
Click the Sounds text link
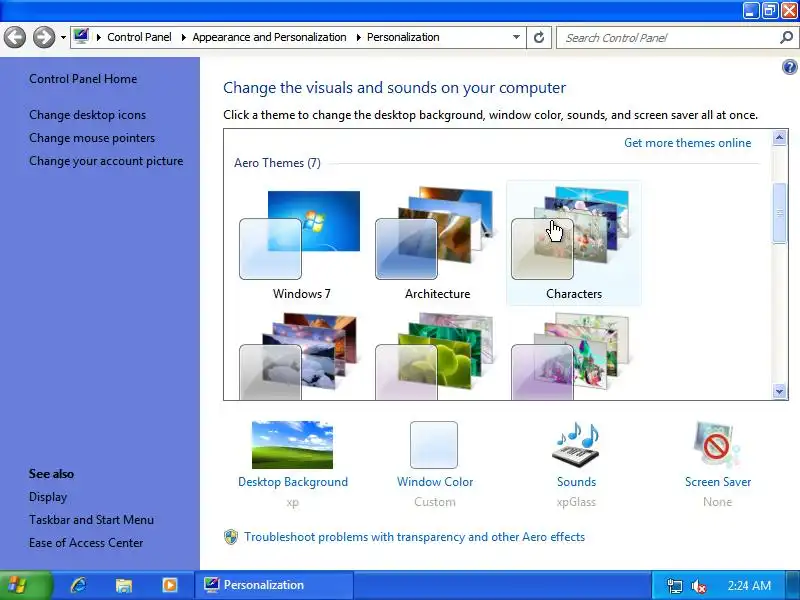(x=577, y=482)
